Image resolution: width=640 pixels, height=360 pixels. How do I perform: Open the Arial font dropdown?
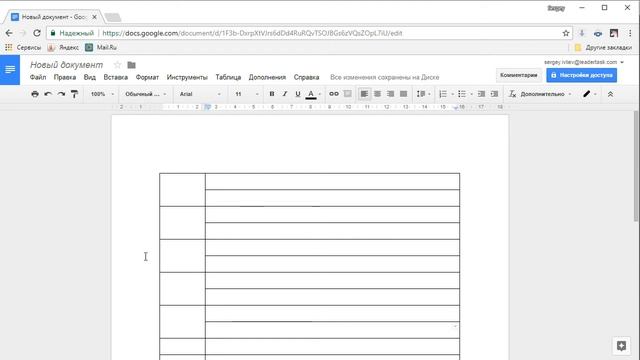pyautogui.click(x=200, y=94)
